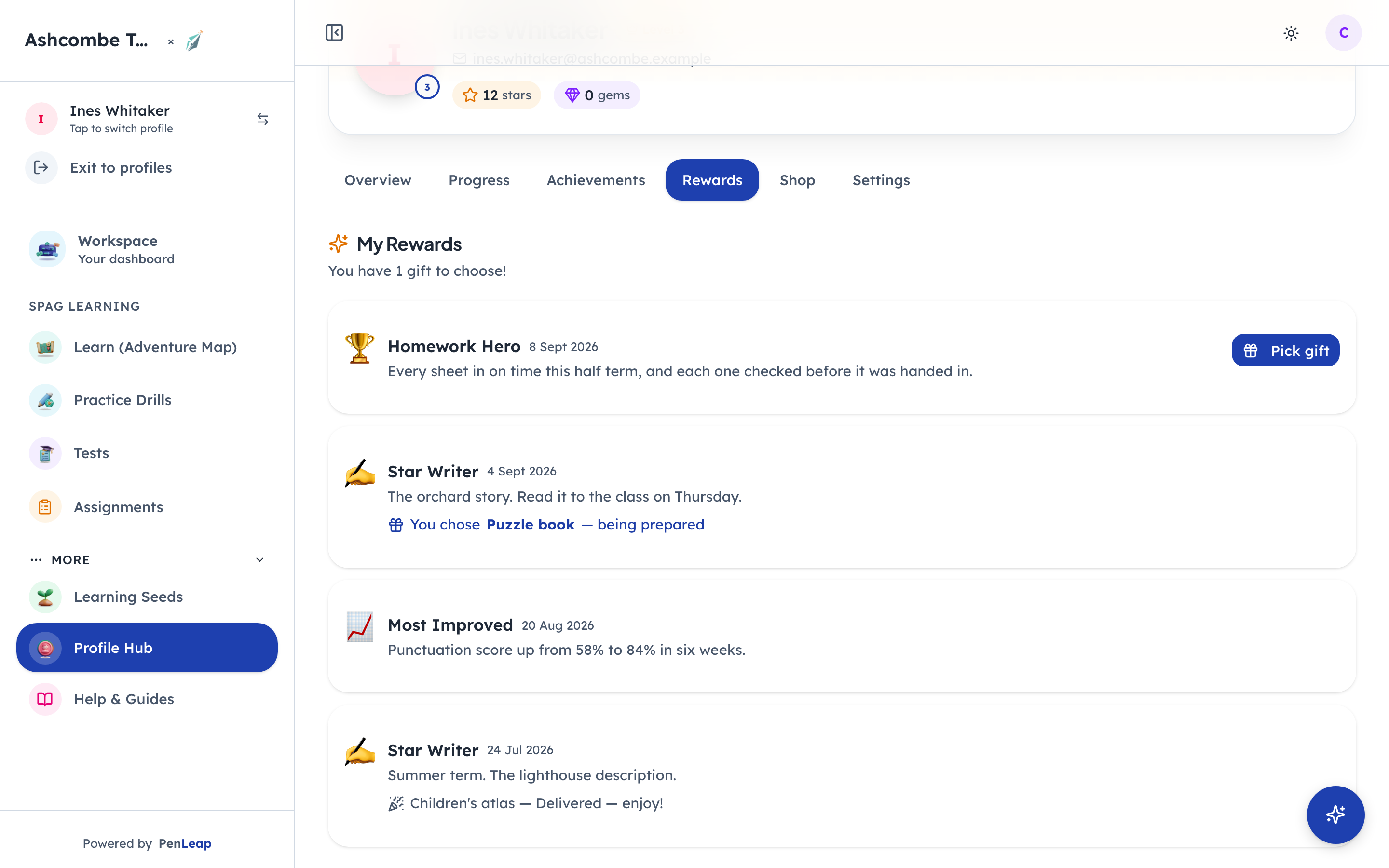1389x868 pixels.
Task: Click the Exit to profiles icon
Action: [41, 168]
